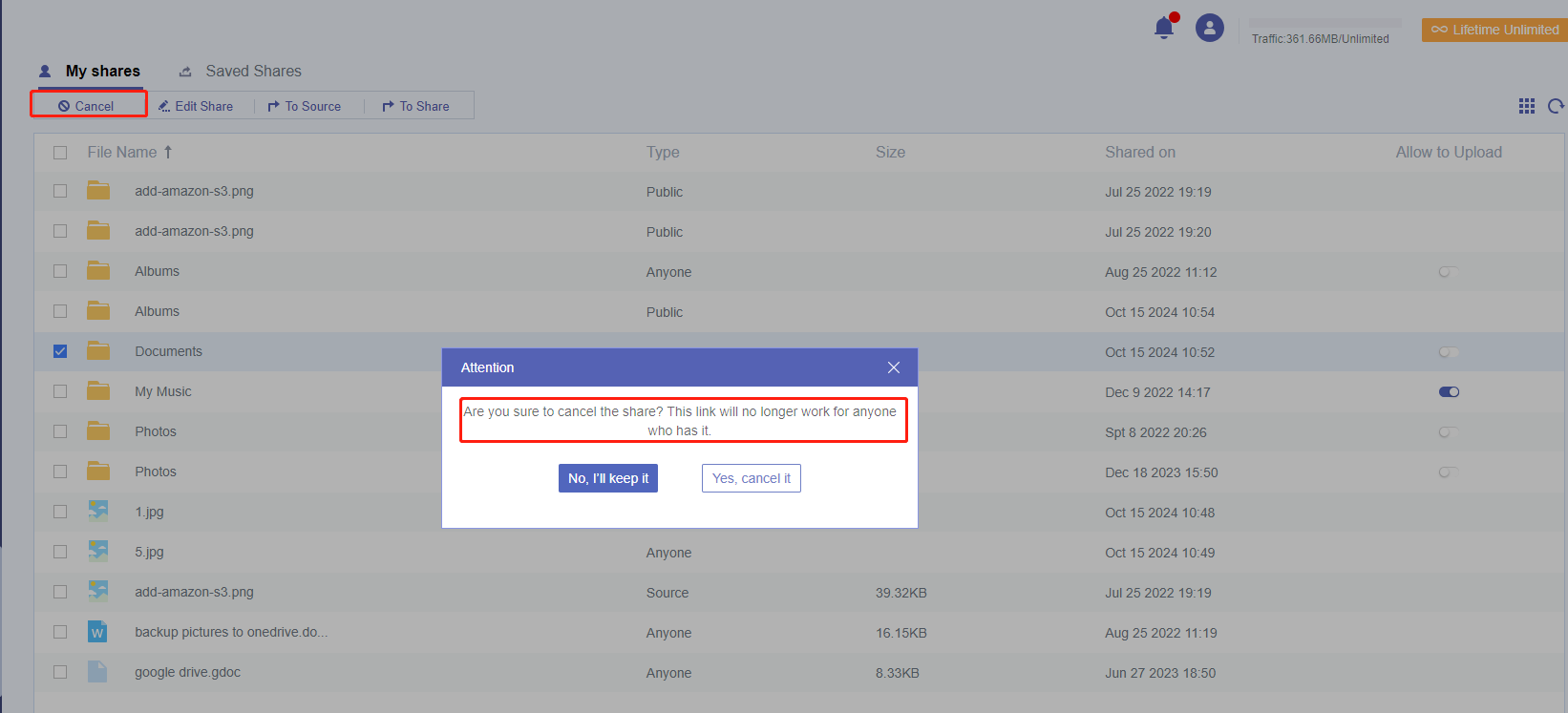Click the traffic usage progress bar
1568x713 pixels.
1324,23
